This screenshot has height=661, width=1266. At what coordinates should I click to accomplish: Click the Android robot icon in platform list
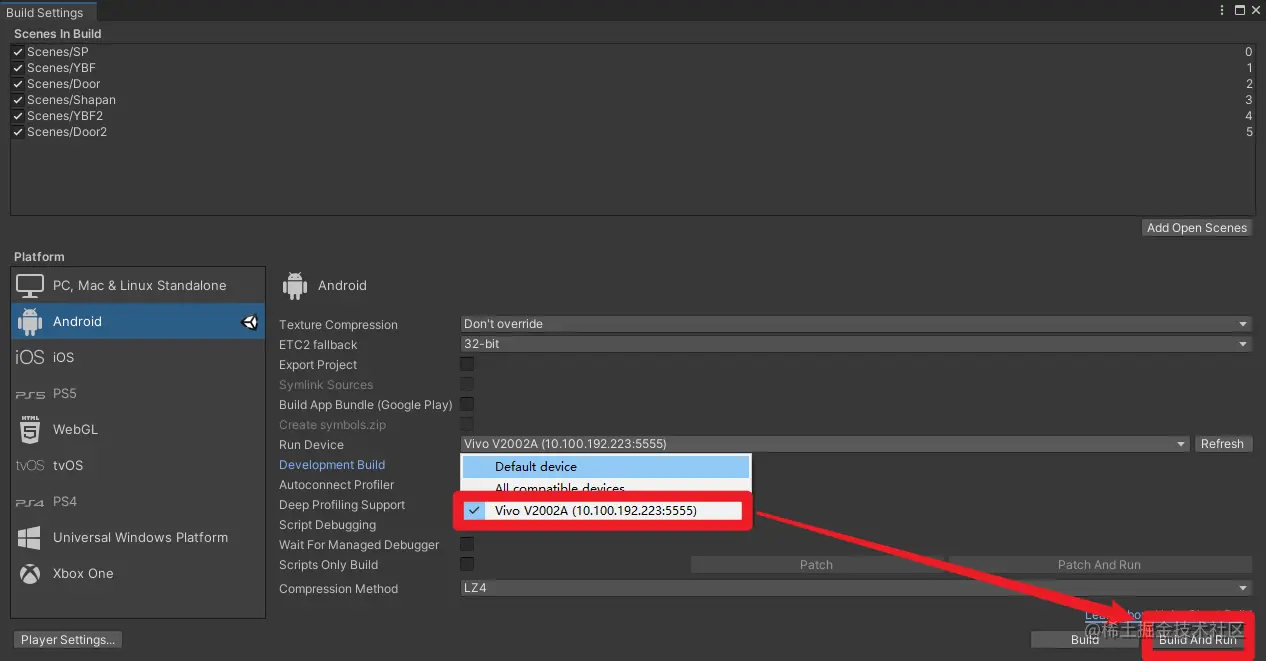point(30,321)
